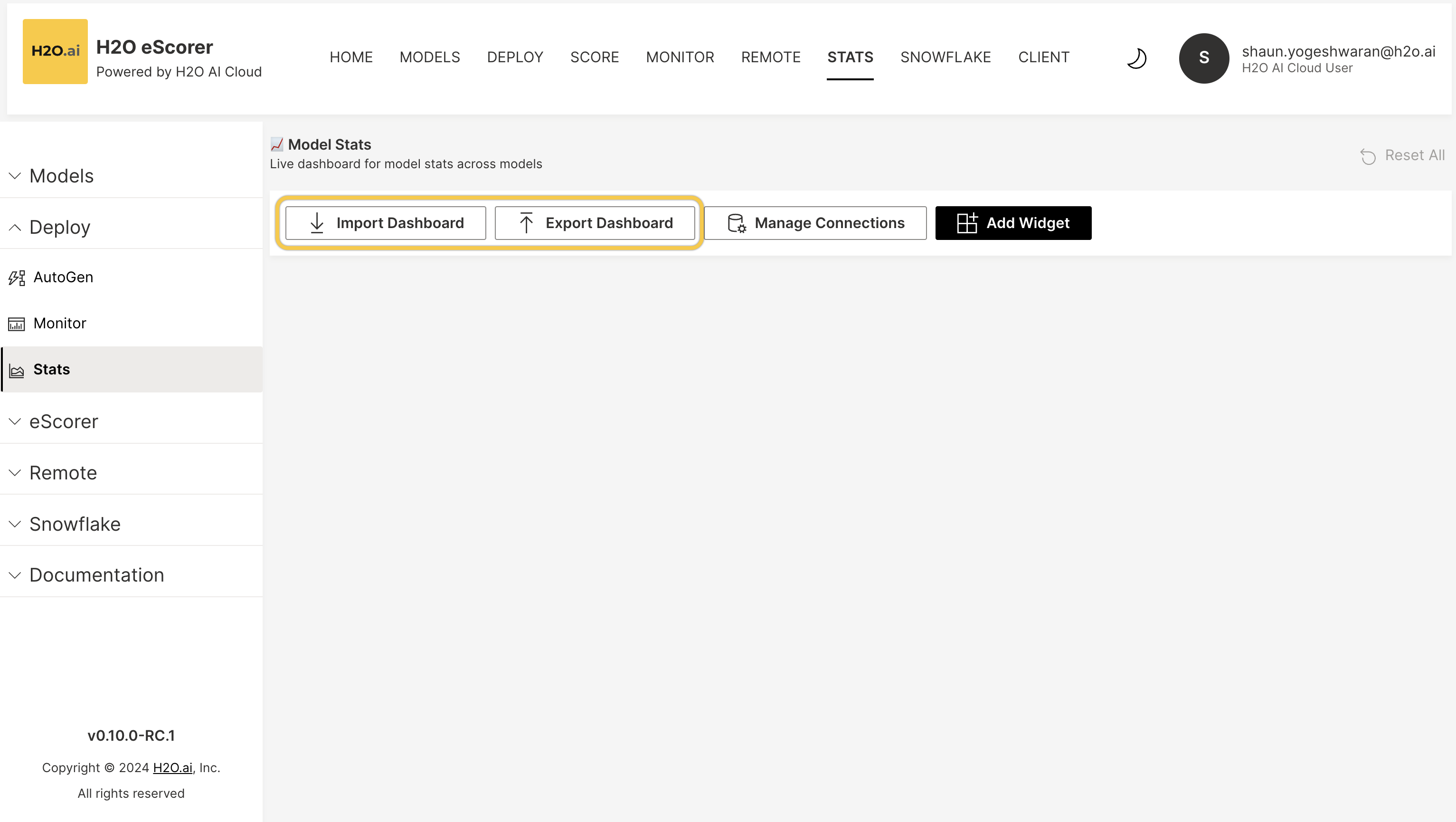
Task: Click the user avatar circle with S
Action: pos(1204,58)
